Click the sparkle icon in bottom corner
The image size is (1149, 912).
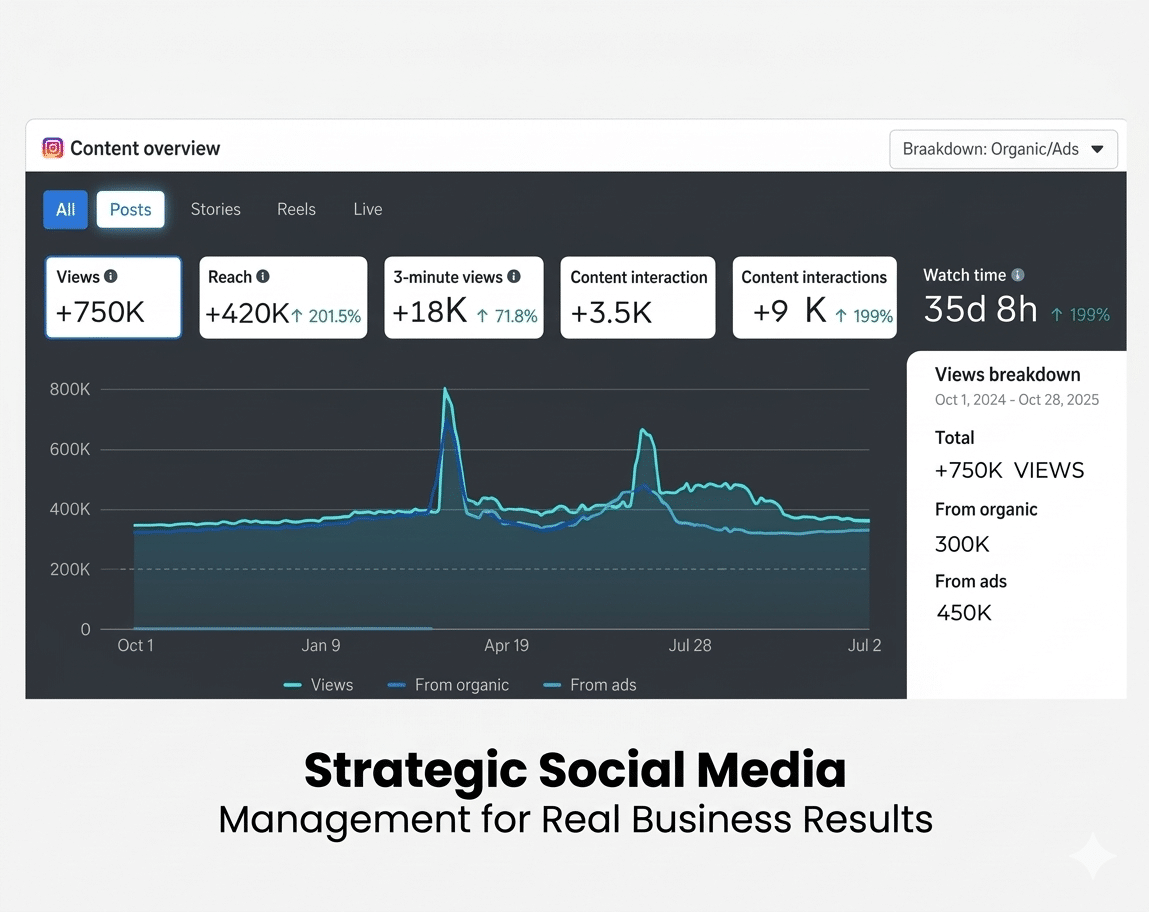tap(1091, 857)
